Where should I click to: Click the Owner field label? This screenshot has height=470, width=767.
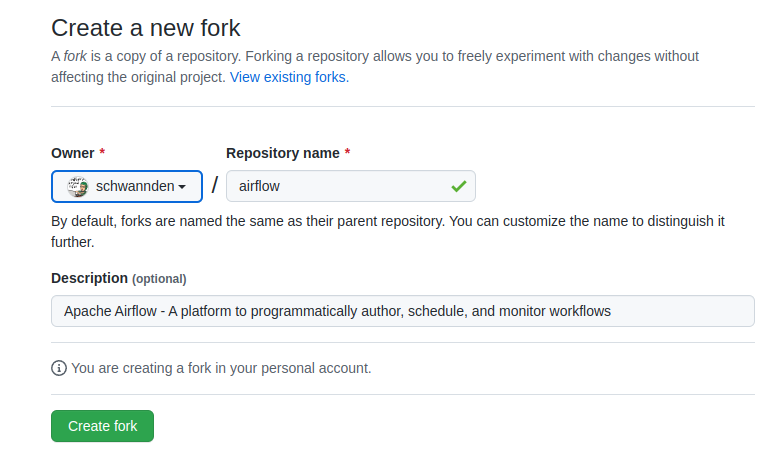pyautogui.click(x=73, y=153)
